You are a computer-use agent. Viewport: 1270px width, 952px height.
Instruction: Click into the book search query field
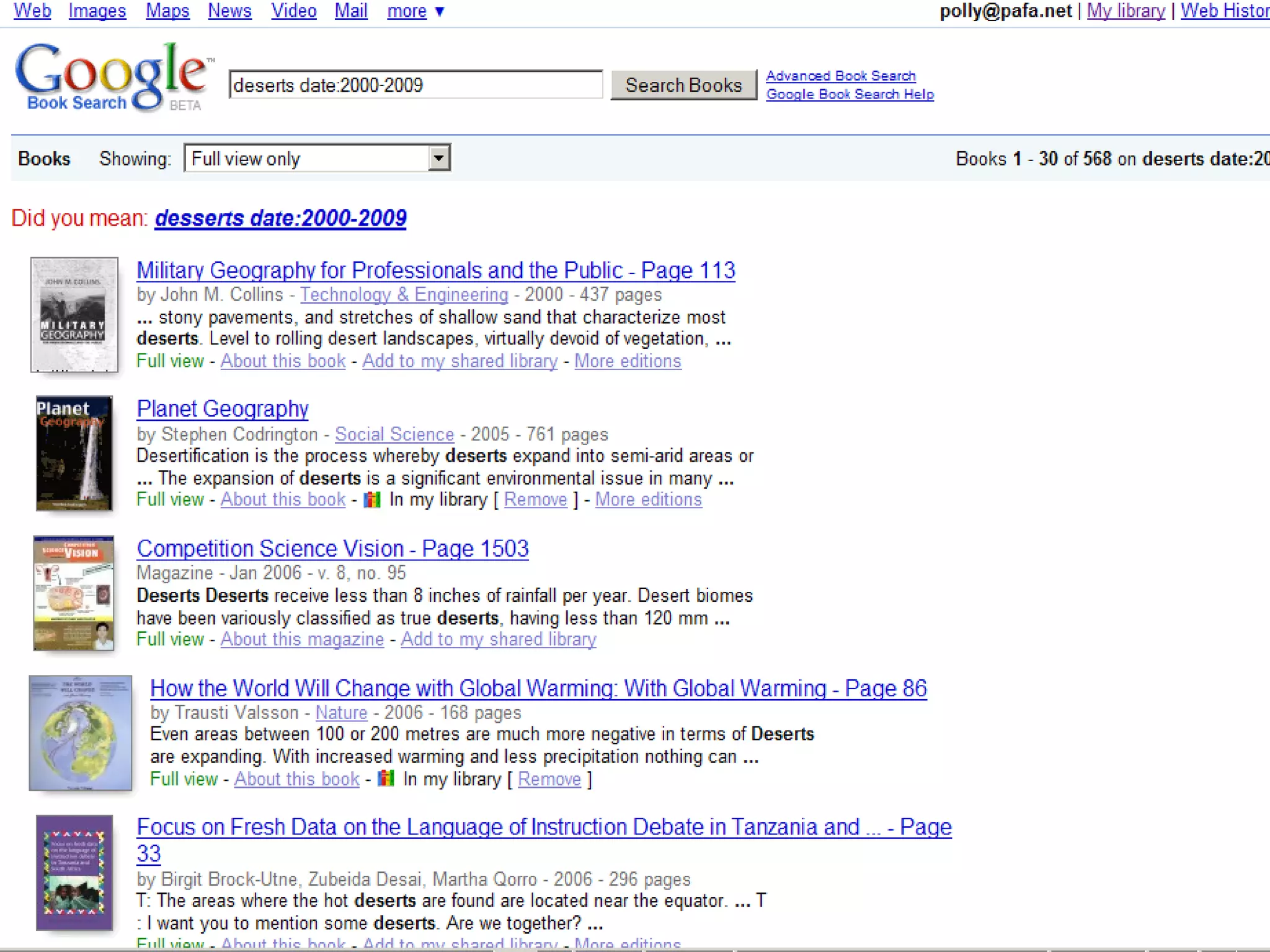point(415,85)
